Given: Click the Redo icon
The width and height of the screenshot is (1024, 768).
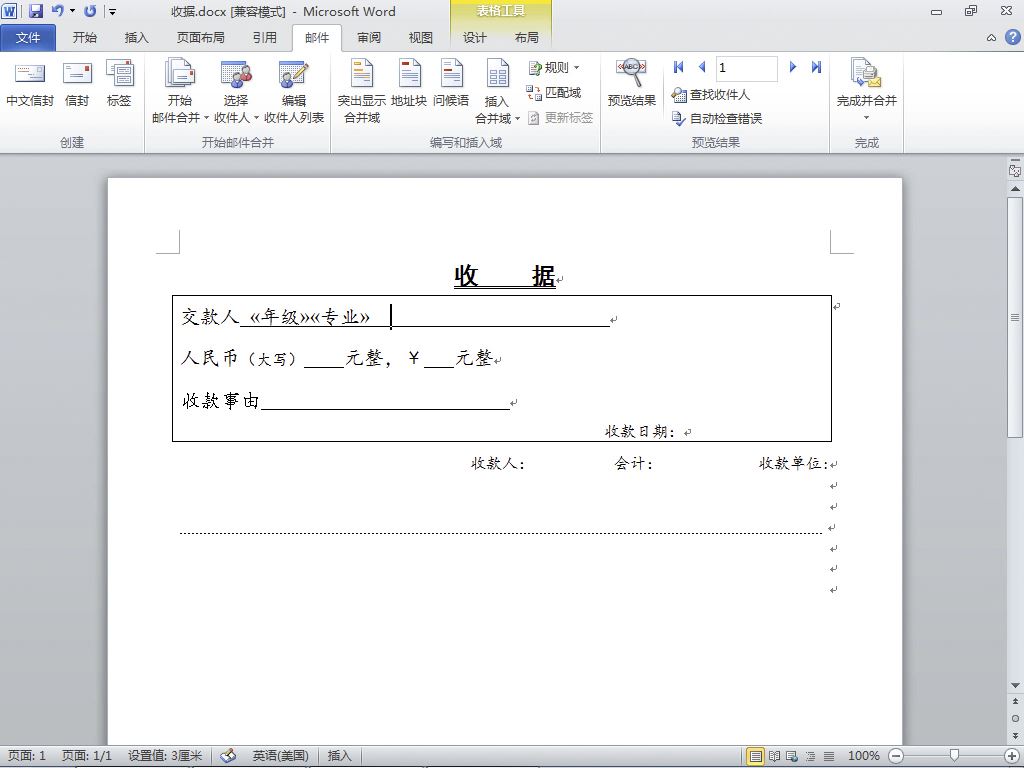Looking at the screenshot, I should [90, 11].
